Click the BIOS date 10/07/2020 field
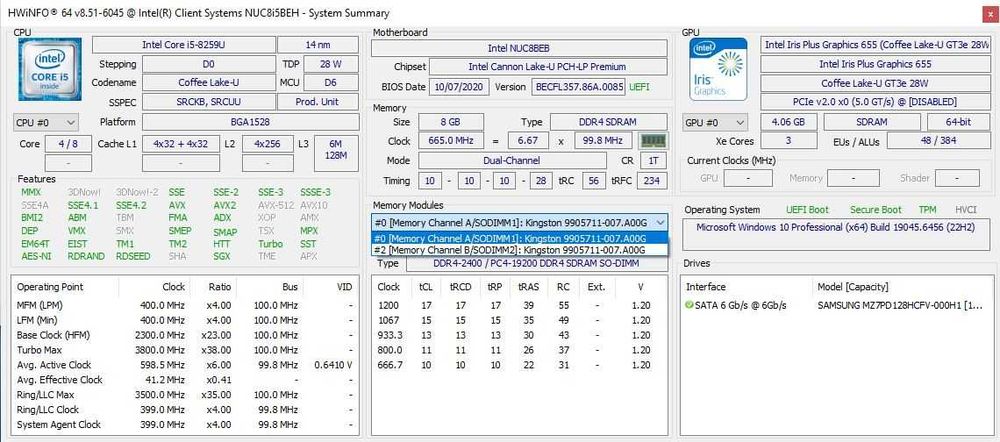Viewport: 1000px width, 442px height. pyautogui.click(x=459, y=87)
